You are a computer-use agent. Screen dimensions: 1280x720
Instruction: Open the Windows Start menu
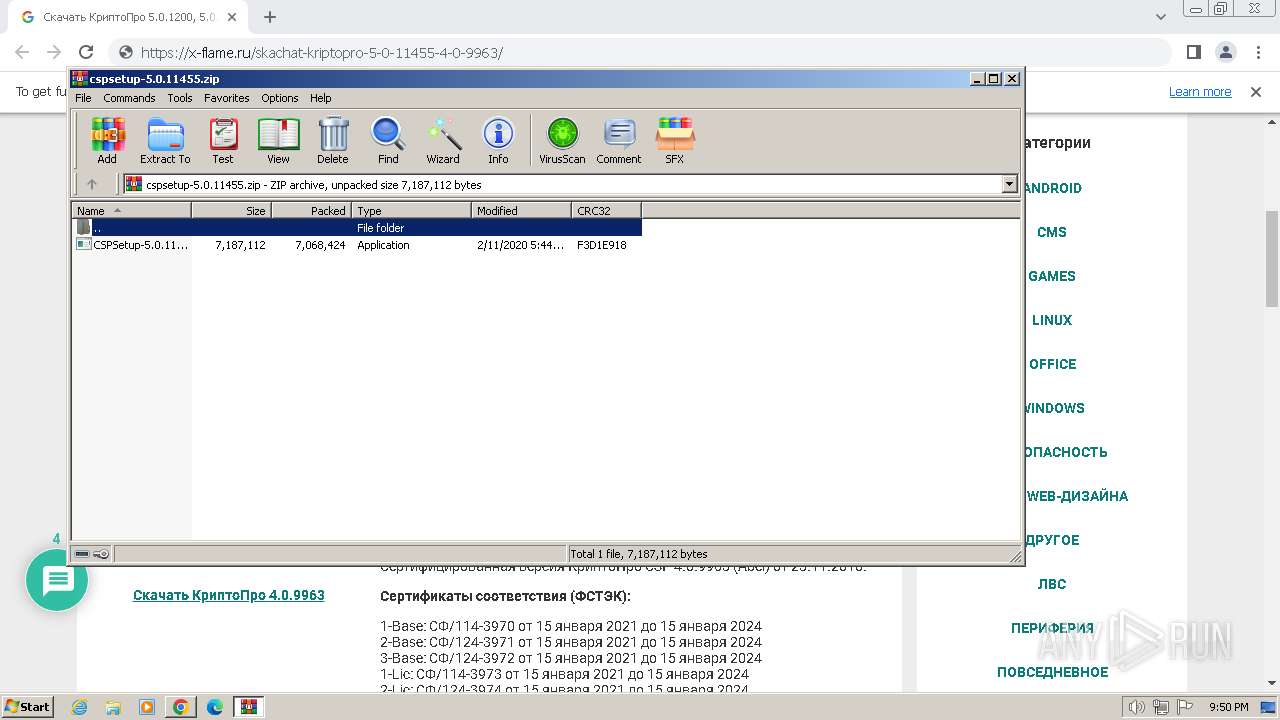[27, 706]
